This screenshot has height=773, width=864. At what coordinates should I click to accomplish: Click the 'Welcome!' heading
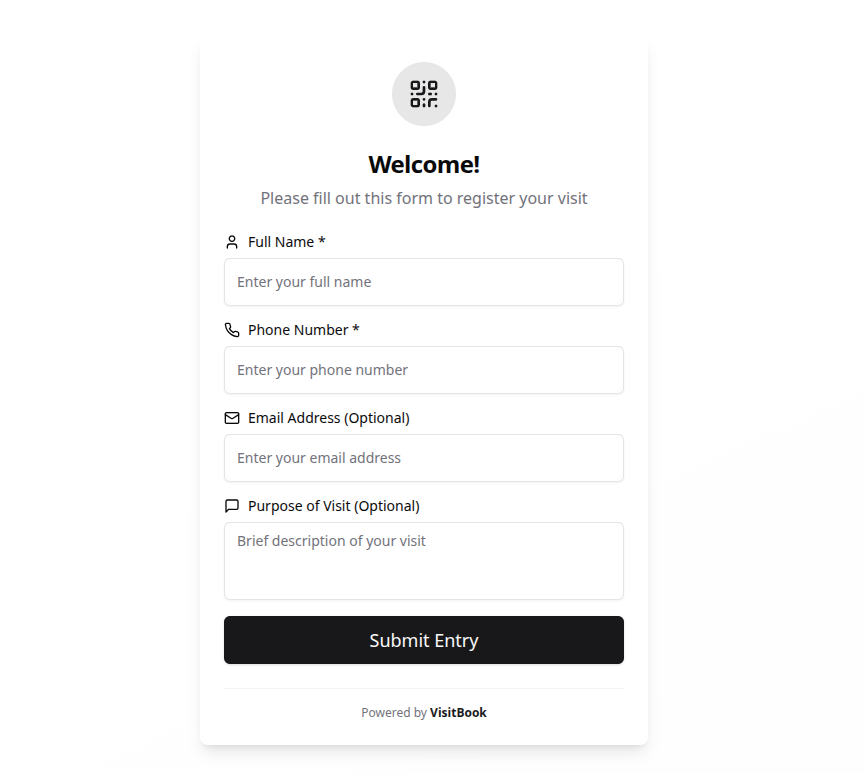point(424,165)
